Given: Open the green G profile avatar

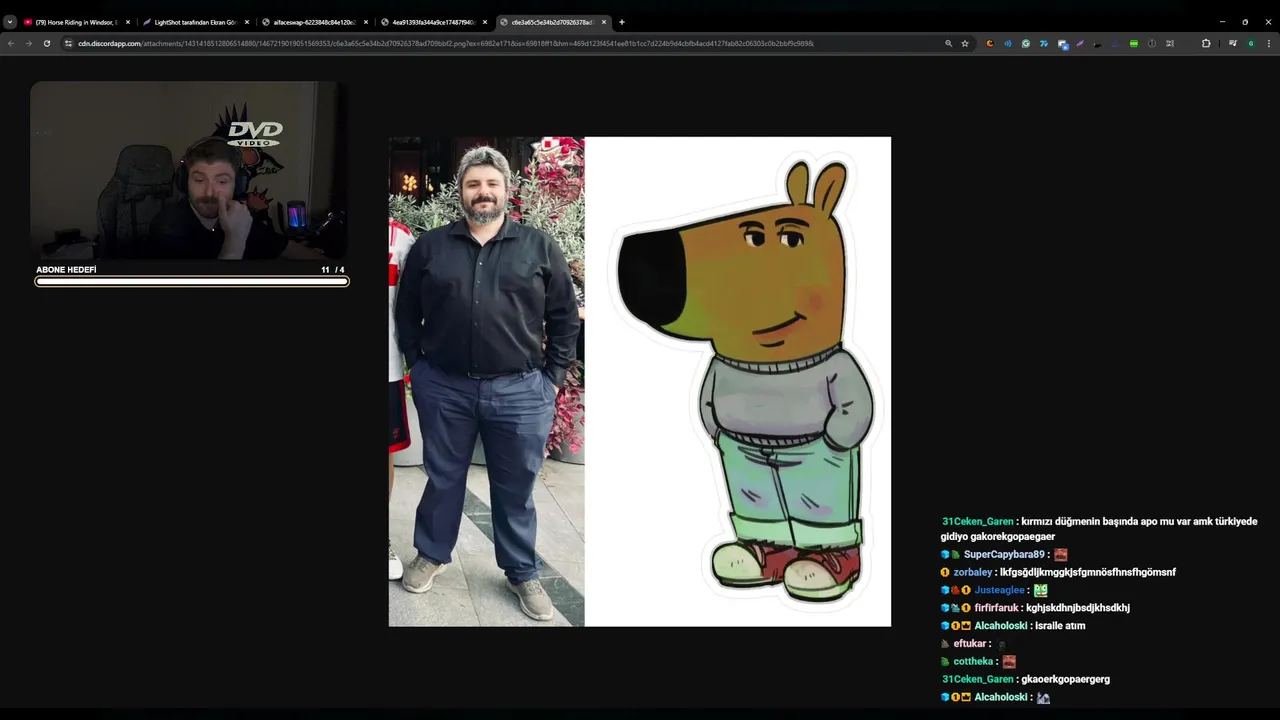Looking at the screenshot, I should (x=1251, y=43).
